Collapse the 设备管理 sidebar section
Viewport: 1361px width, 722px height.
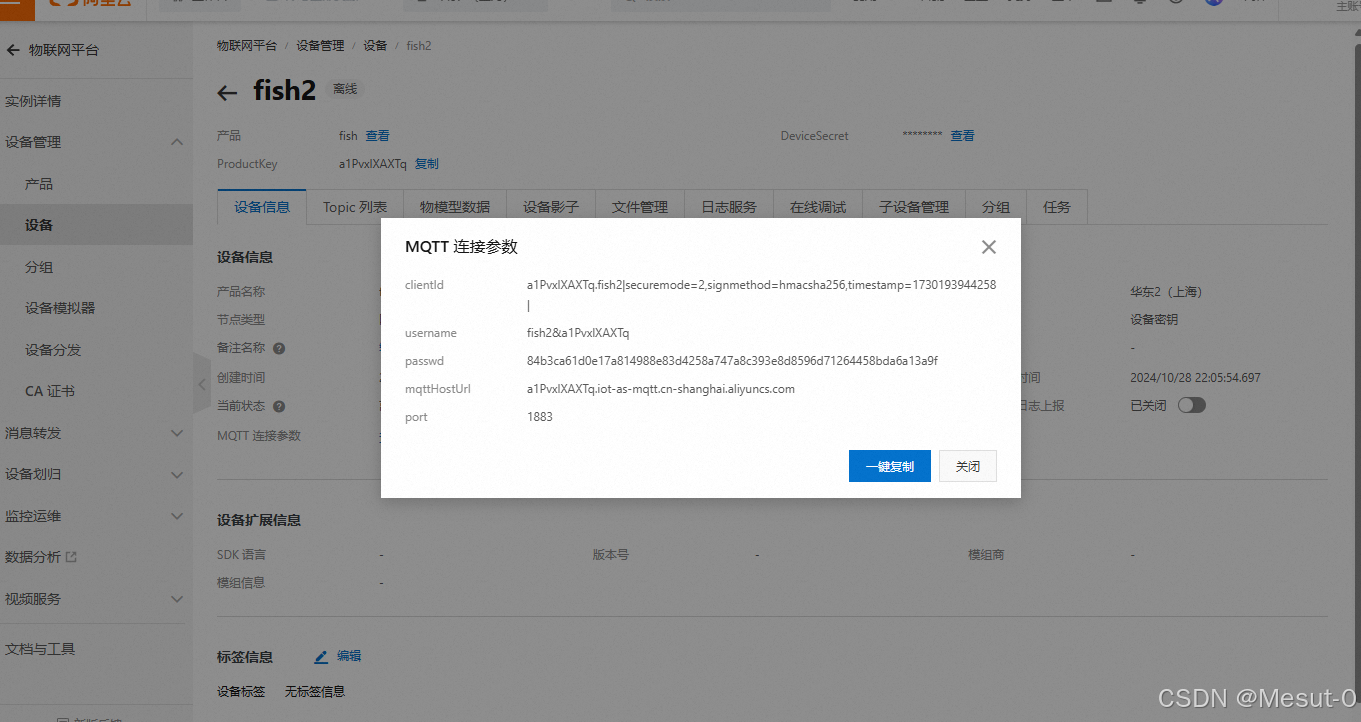click(177, 142)
